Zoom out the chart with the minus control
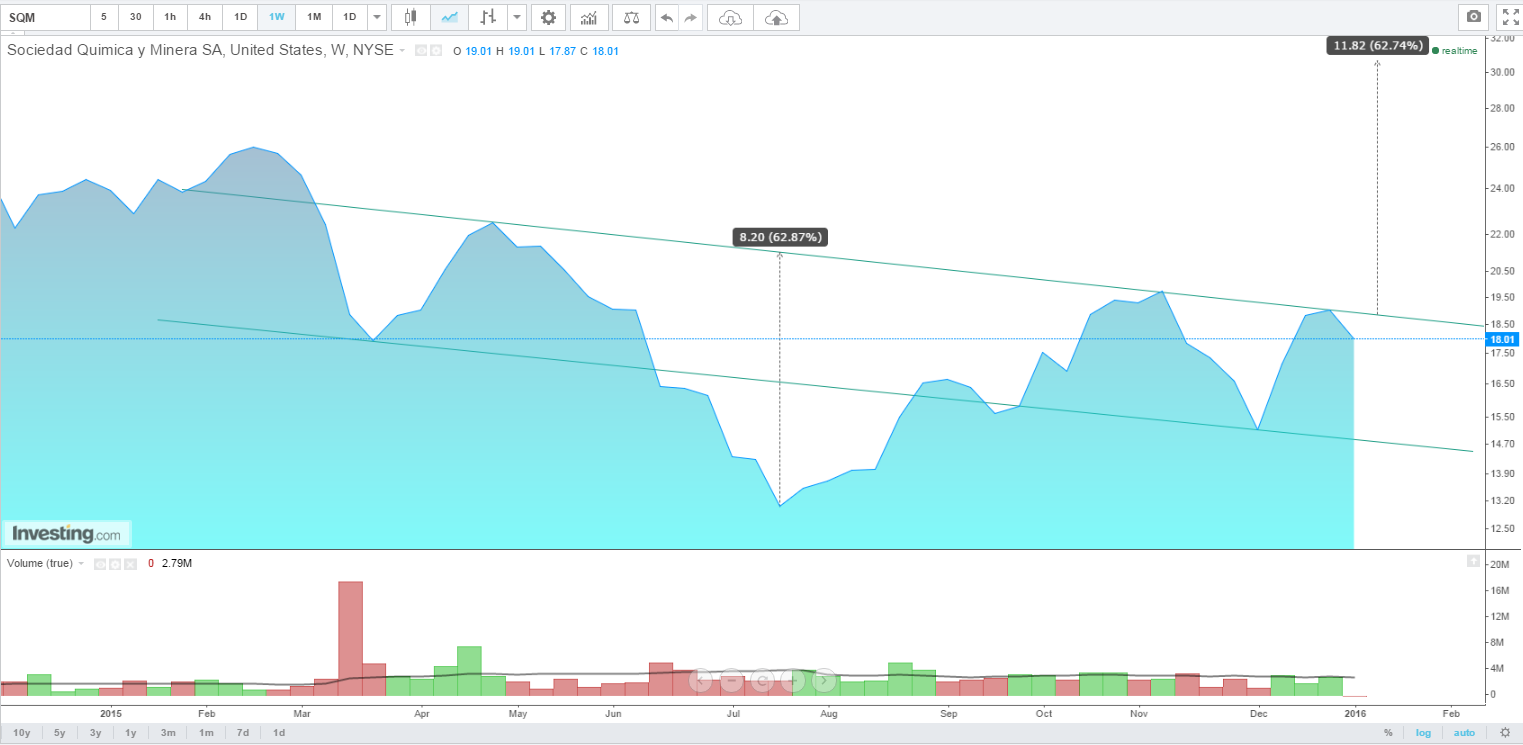This screenshot has height=745, width=1523. [732, 681]
